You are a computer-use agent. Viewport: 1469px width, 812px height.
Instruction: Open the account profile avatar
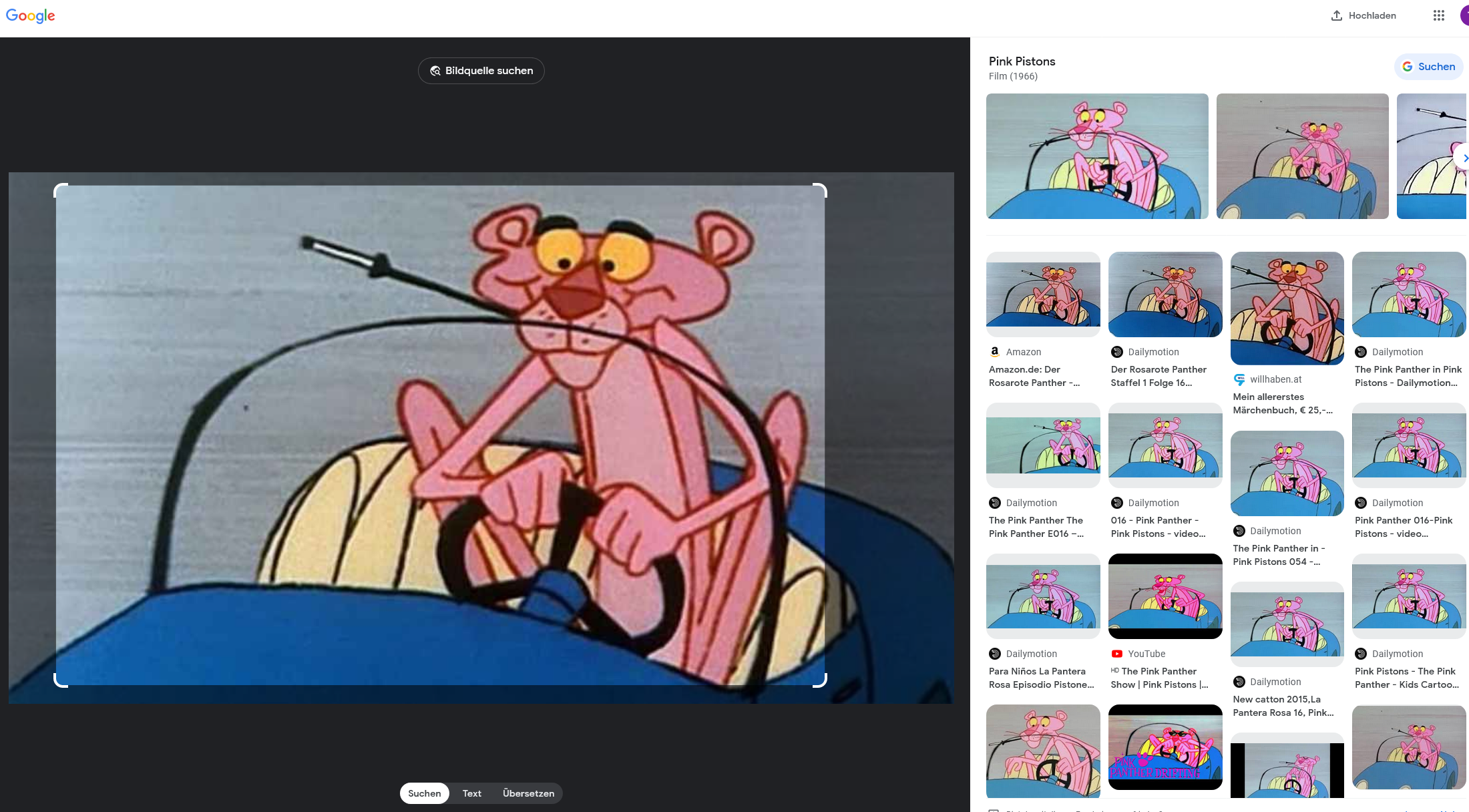coord(1464,15)
